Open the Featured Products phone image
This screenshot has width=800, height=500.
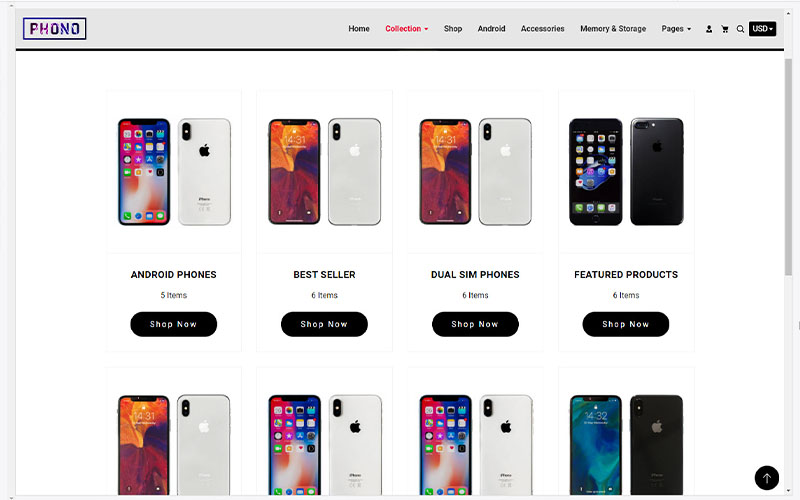(626, 171)
